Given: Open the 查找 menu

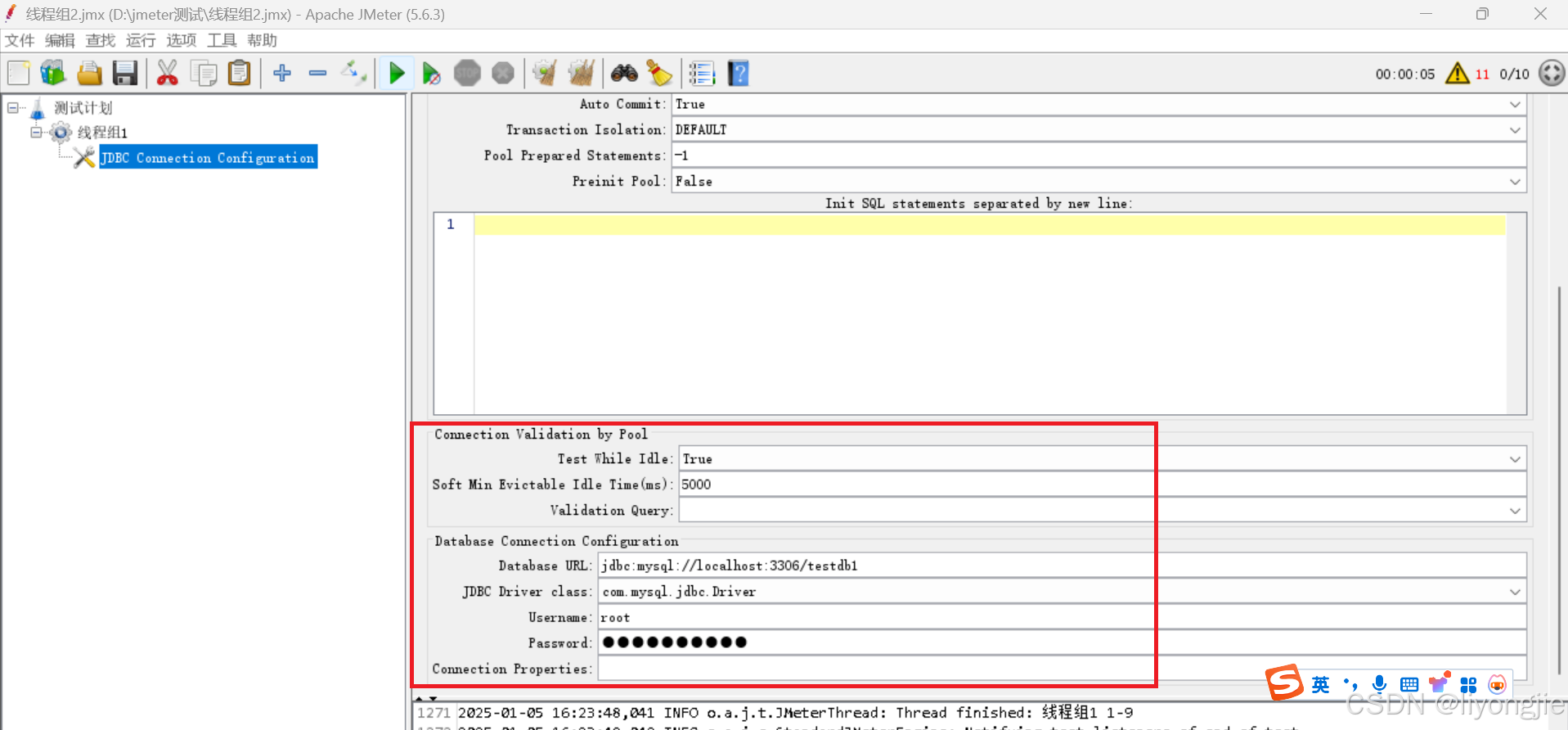Looking at the screenshot, I should pyautogui.click(x=101, y=40).
